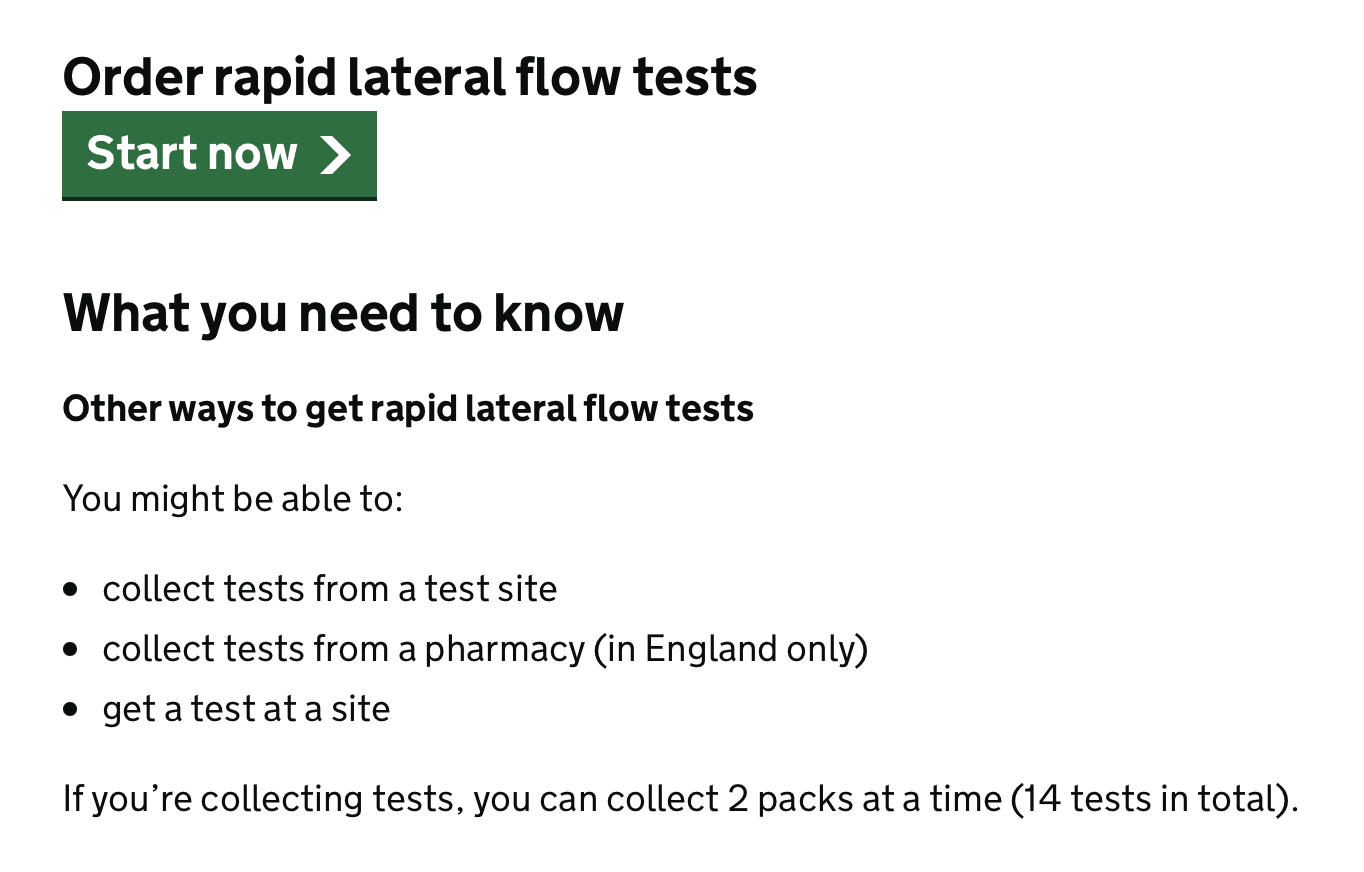Click the word 'know' in the heading
This screenshot has width=1364, height=872.
(x=559, y=313)
